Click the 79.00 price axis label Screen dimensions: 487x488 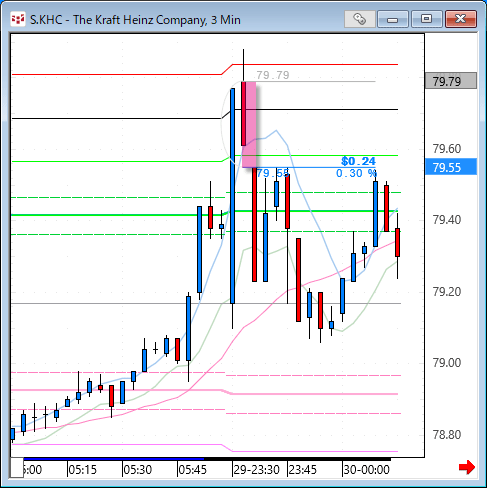coord(447,363)
